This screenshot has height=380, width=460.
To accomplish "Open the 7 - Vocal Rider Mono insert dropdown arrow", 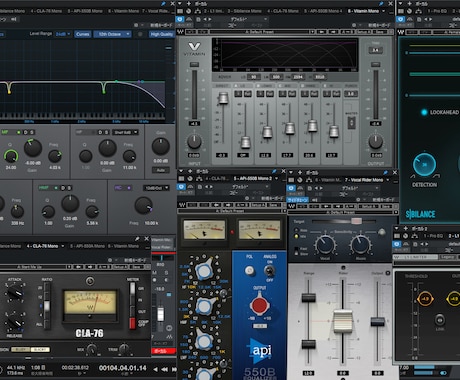I will coord(388,180).
